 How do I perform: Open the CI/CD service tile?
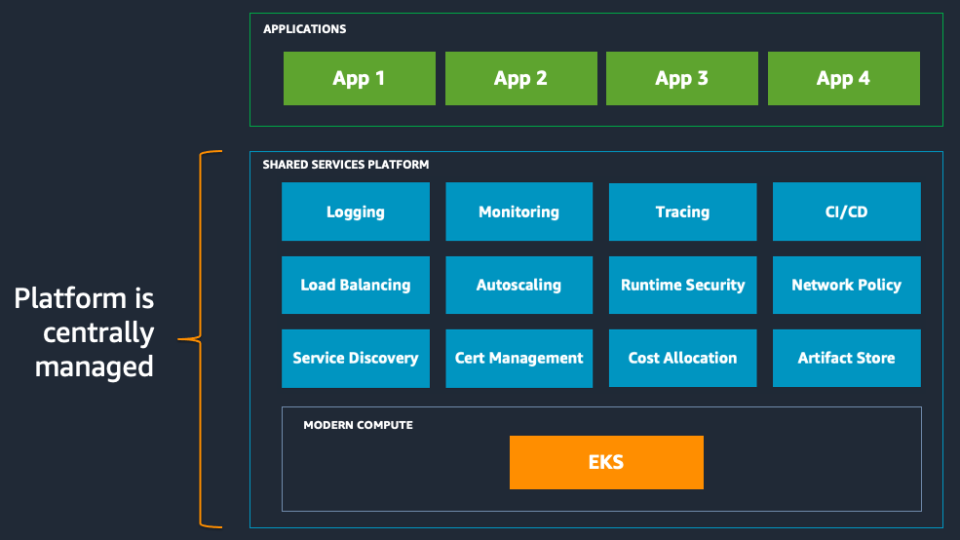(847, 211)
